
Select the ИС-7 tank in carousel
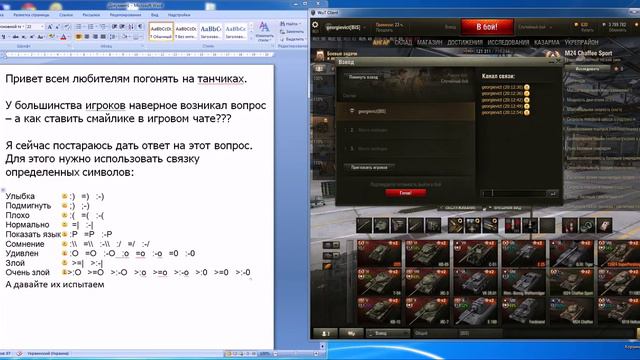pos(427,311)
